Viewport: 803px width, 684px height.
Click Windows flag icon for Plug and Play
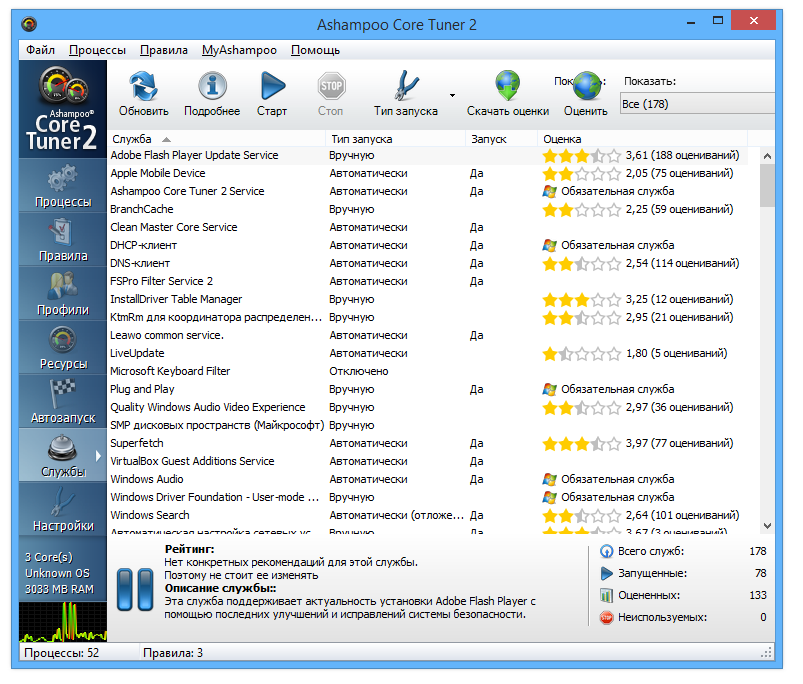(550, 389)
